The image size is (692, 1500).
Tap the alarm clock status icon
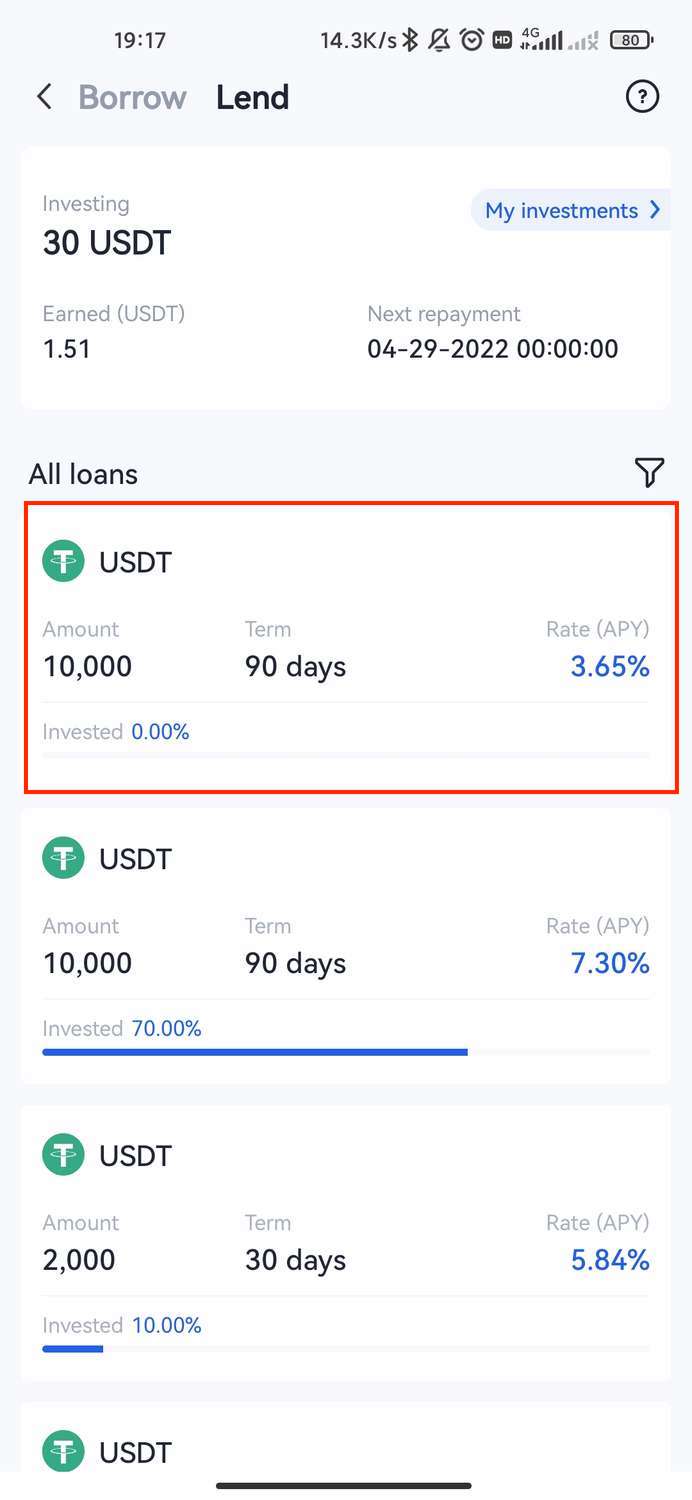pos(472,40)
